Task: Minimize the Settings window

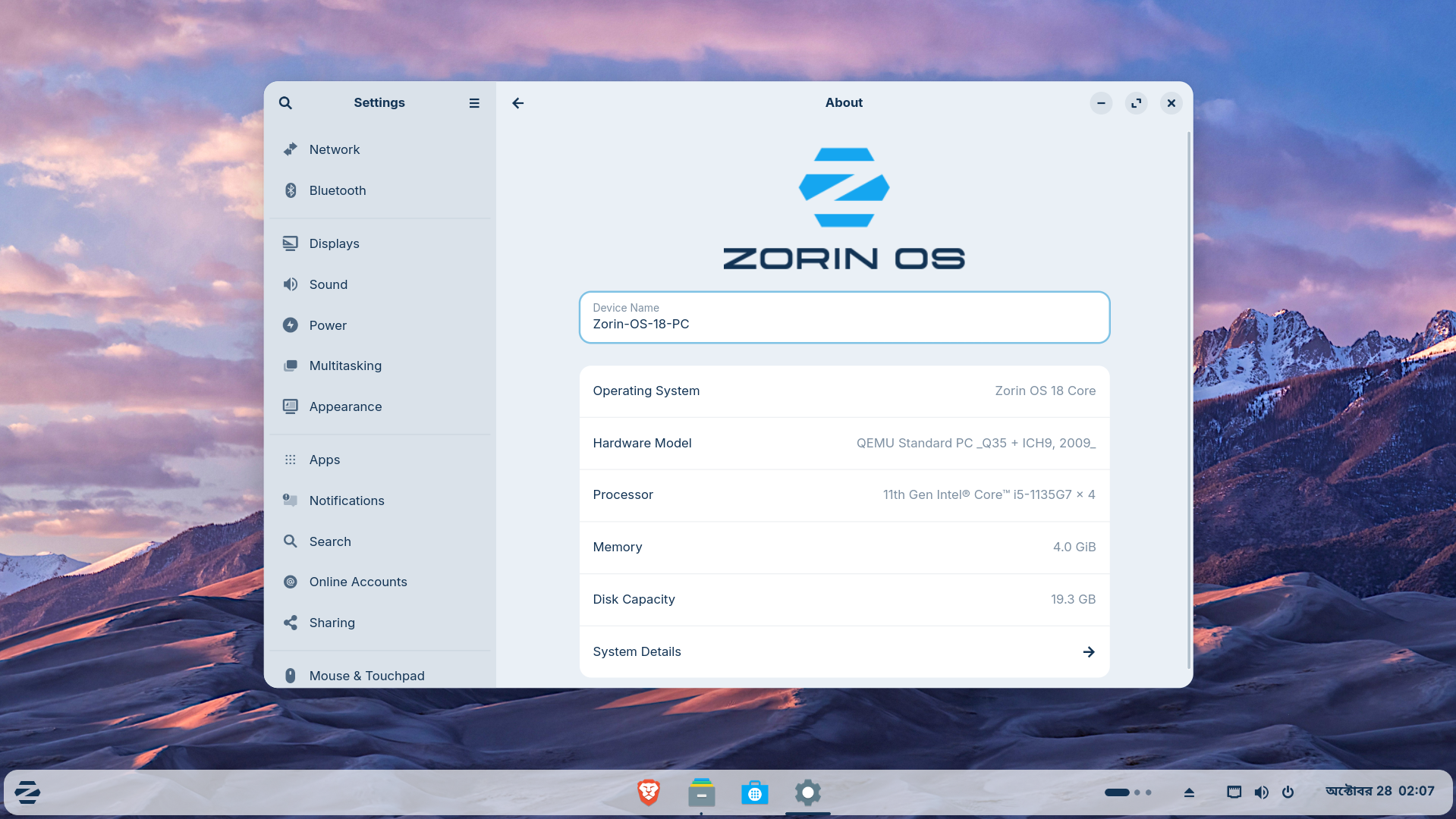Action: pos(1101,103)
